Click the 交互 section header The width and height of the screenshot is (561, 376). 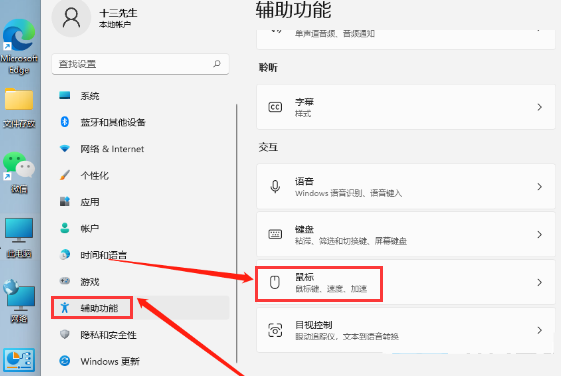[x=268, y=147]
